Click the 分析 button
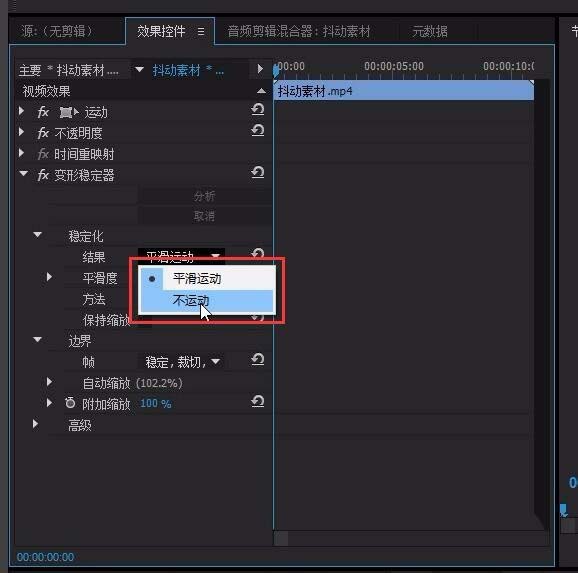The image size is (578, 573). click(205, 196)
